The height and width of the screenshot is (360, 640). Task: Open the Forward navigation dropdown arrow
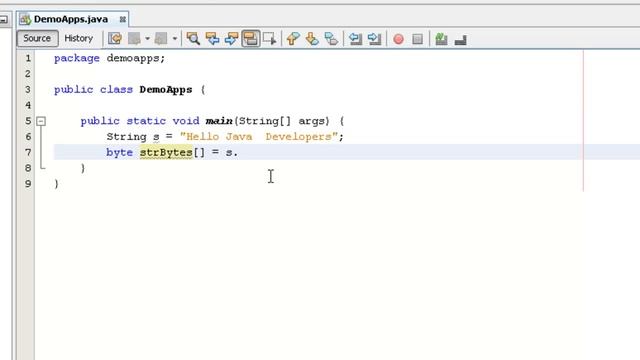click(175, 39)
